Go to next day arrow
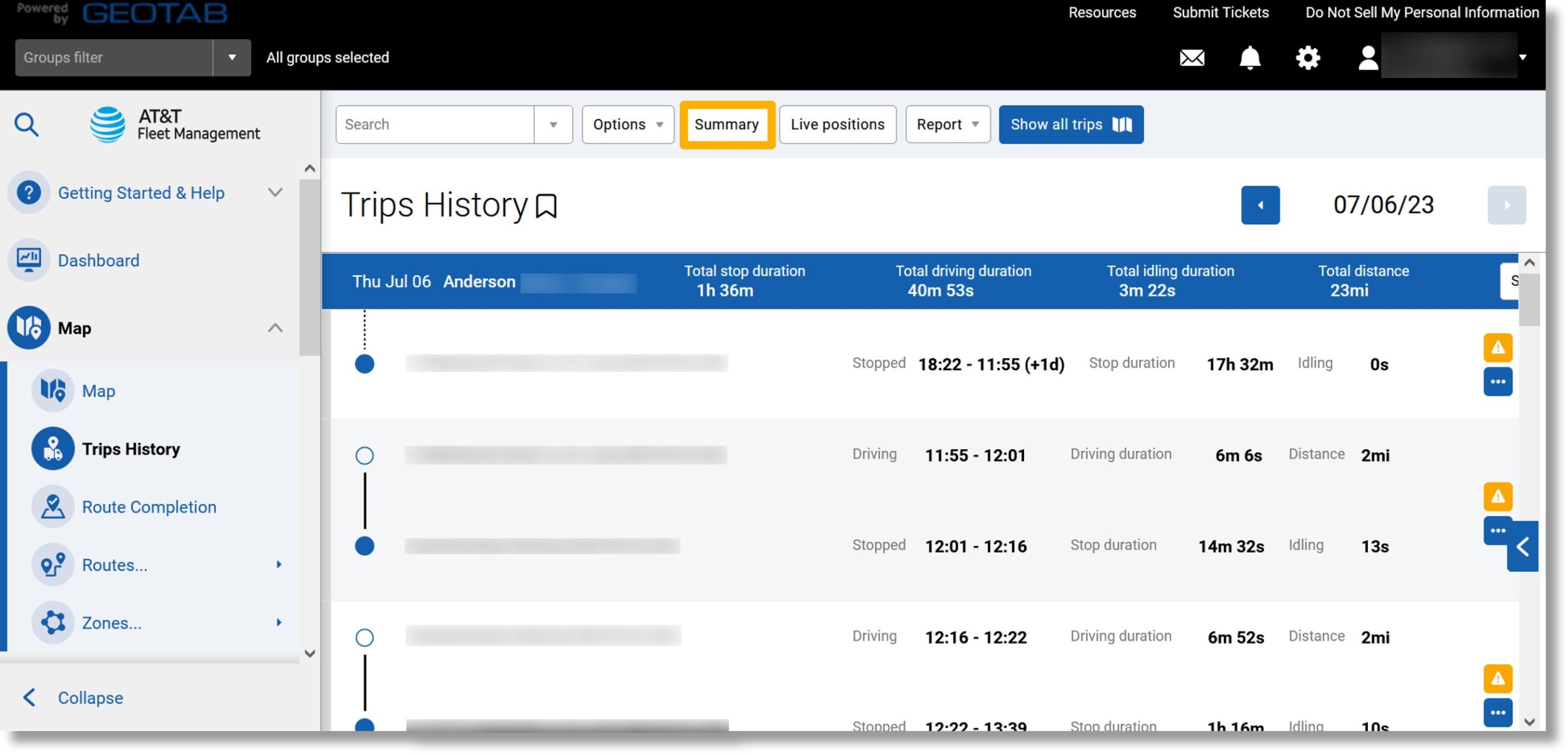The width and height of the screenshot is (1568, 755). [x=1506, y=205]
